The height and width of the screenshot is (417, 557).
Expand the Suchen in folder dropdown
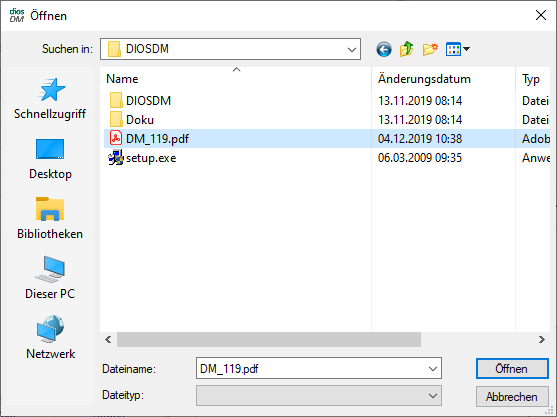(352, 49)
